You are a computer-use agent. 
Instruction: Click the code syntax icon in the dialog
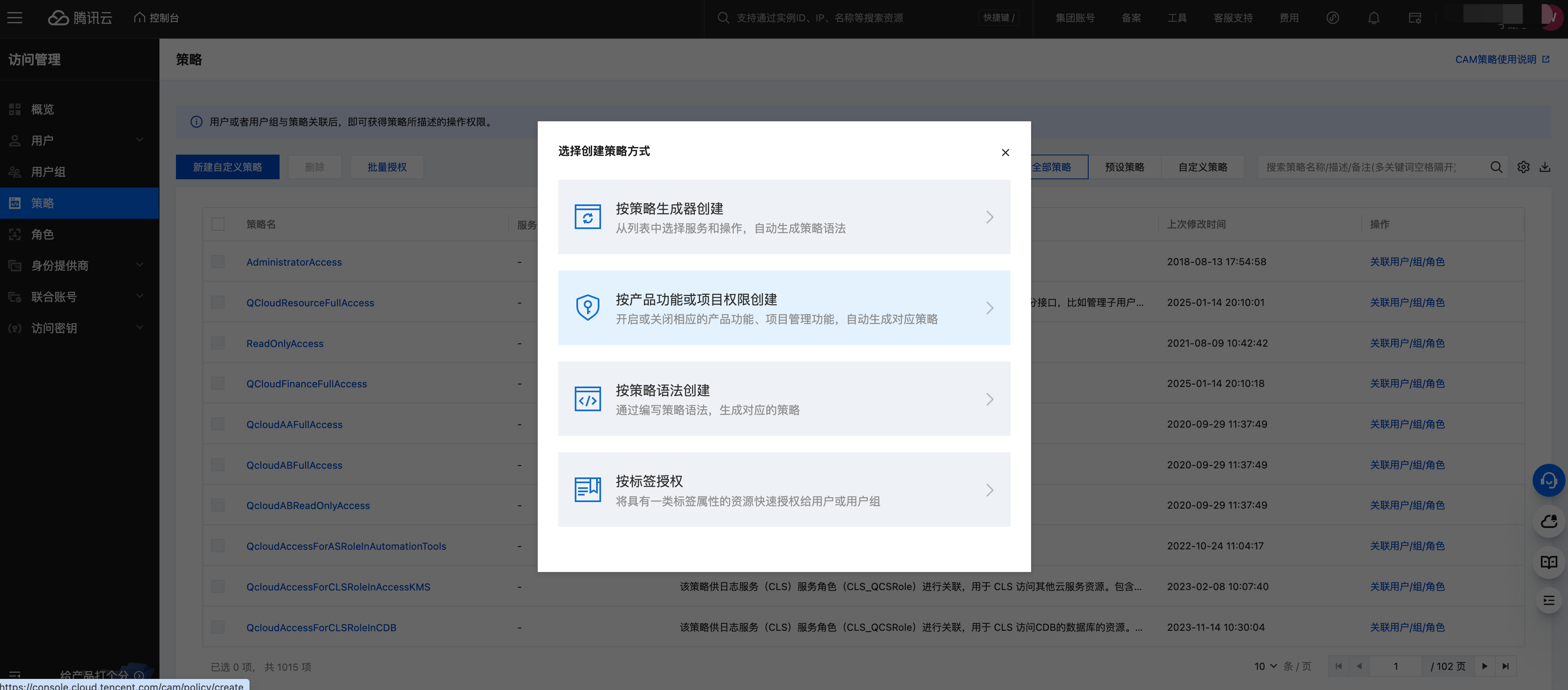[x=587, y=399]
